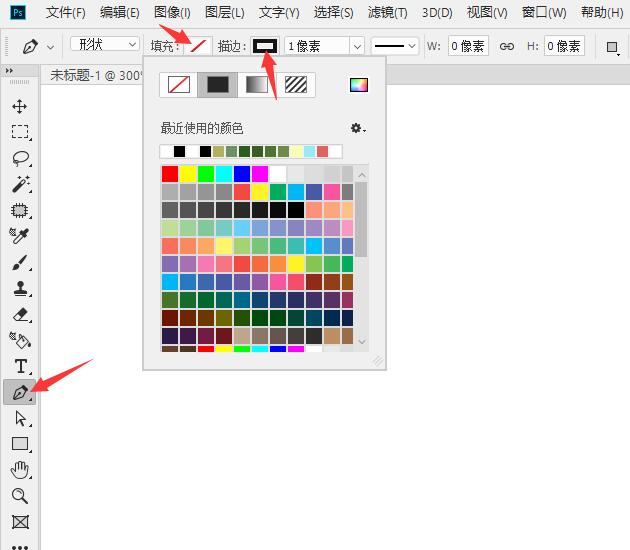The image size is (630, 550).
Task: Pick the pure yellow swatch in first row
Action: [188, 174]
